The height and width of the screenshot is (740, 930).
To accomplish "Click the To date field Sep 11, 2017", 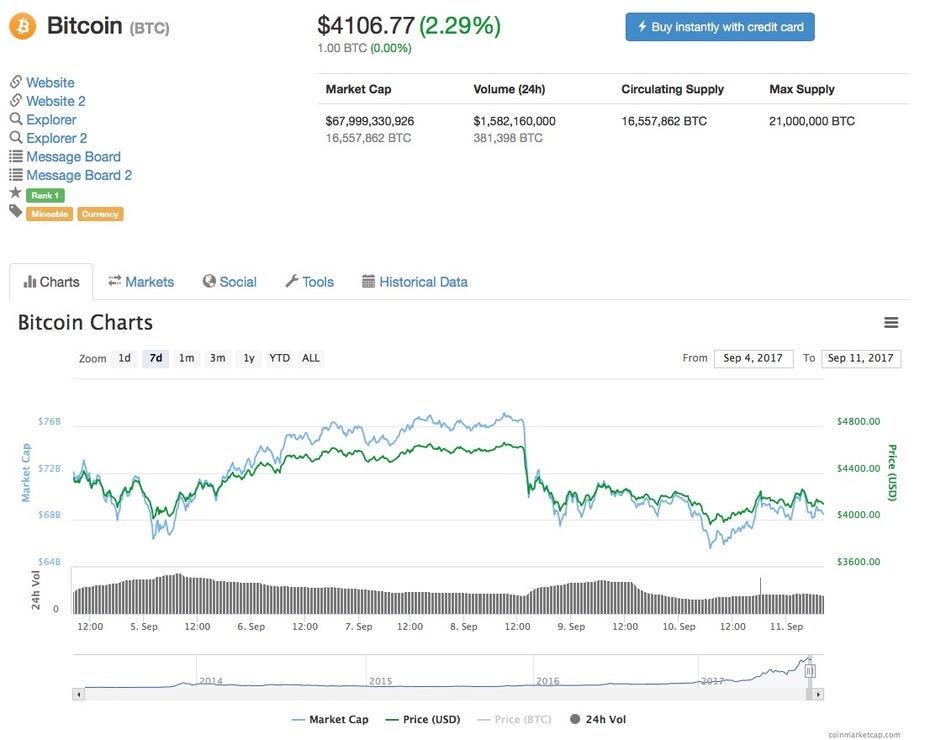I will pyautogui.click(x=861, y=358).
